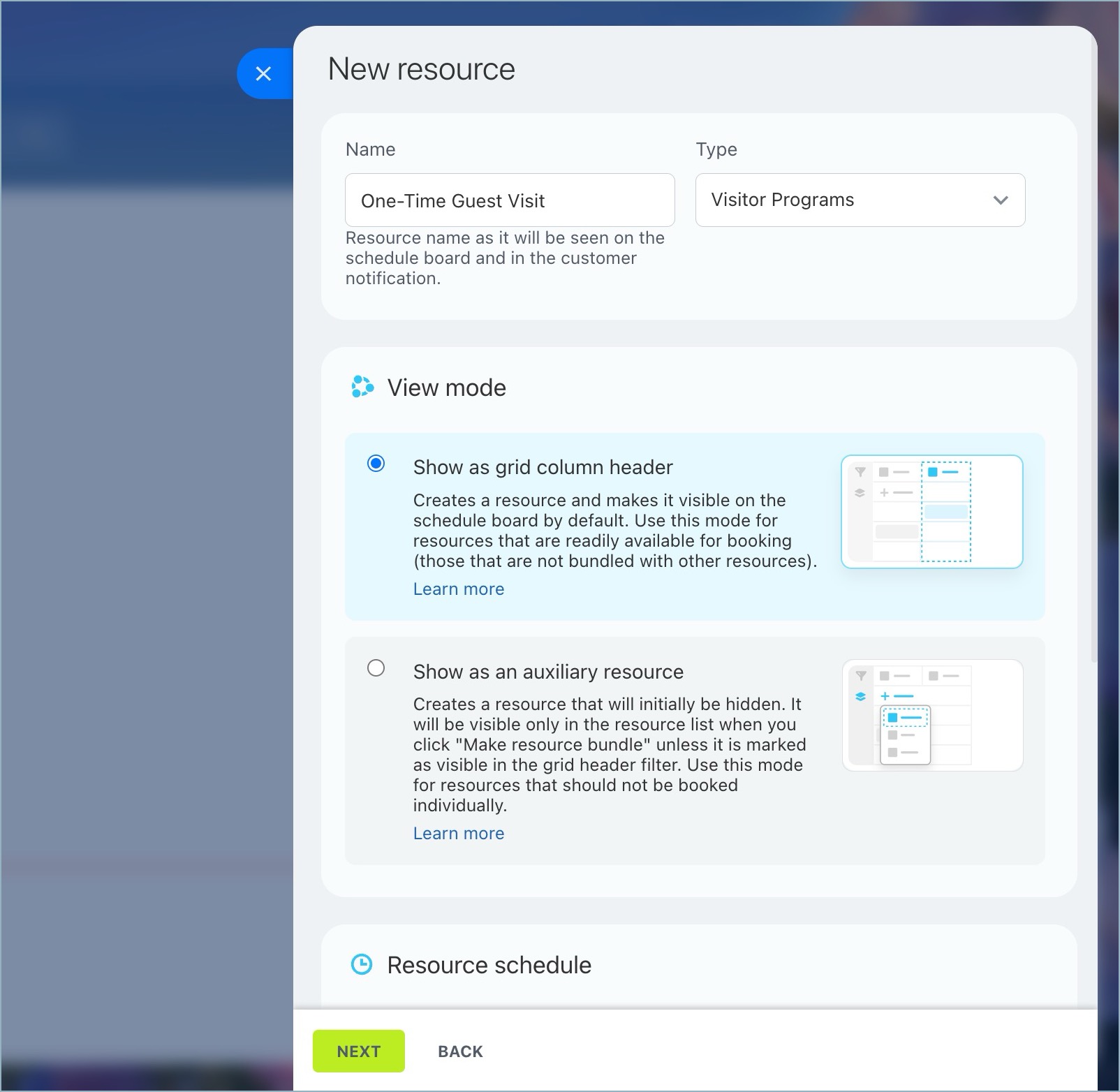
Task: Close the New resource panel
Action: [x=263, y=73]
